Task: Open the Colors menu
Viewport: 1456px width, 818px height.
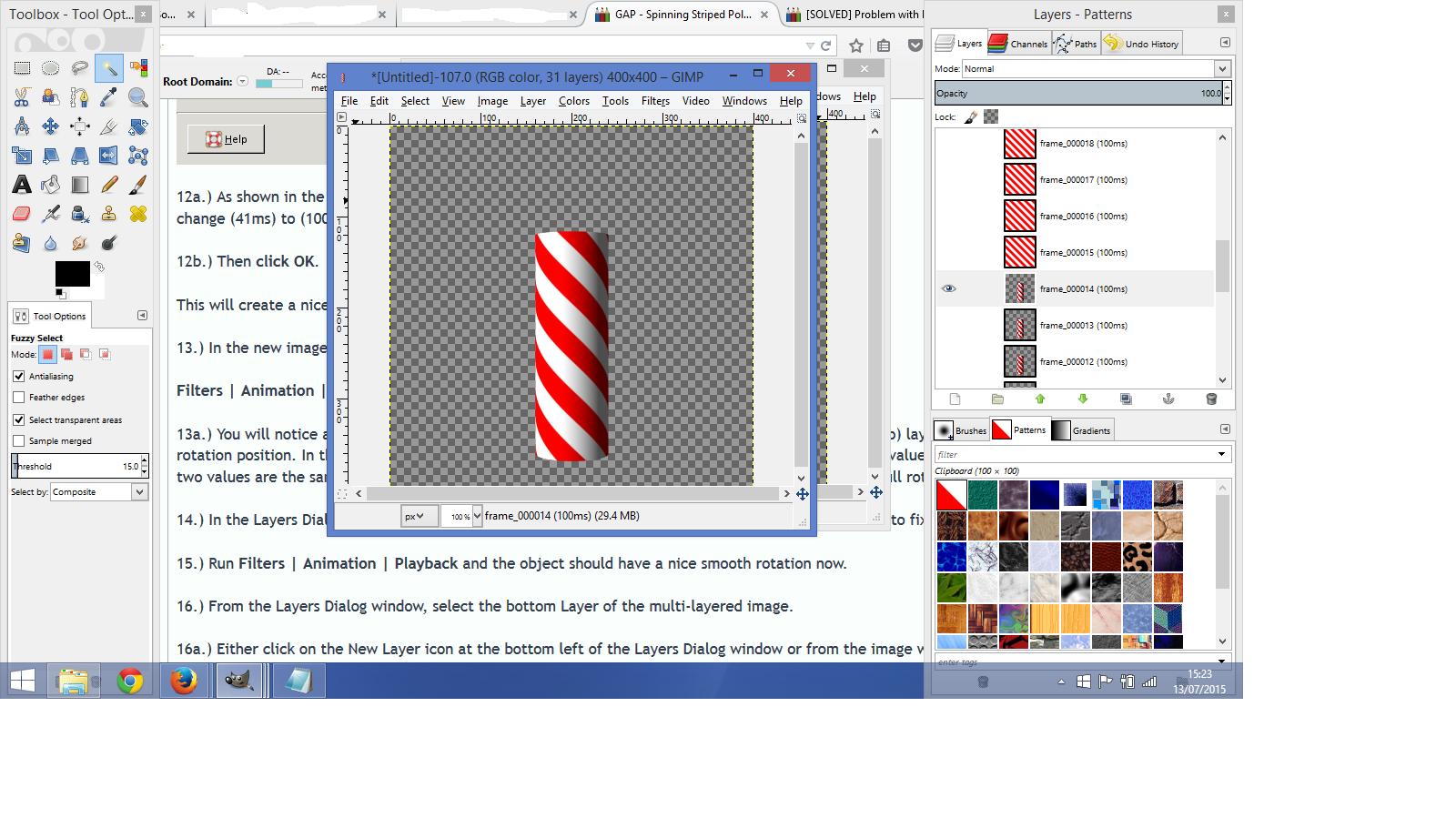Action: [574, 101]
